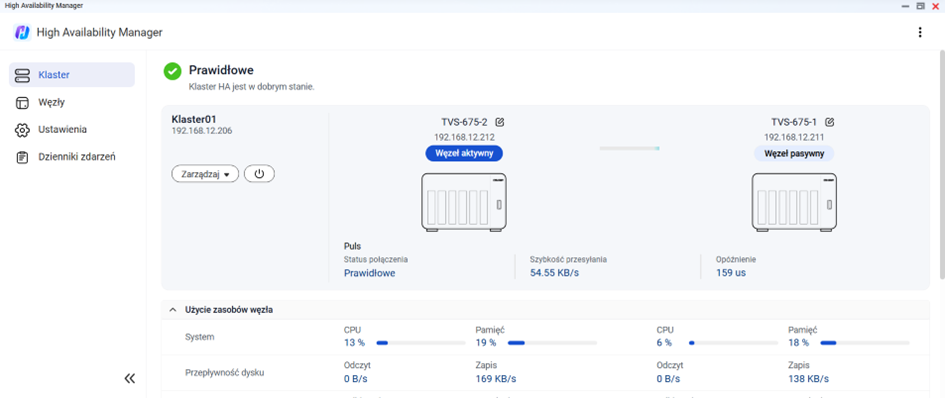
Task: Click the Ustawienia gear icon
Action: [22, 130]
